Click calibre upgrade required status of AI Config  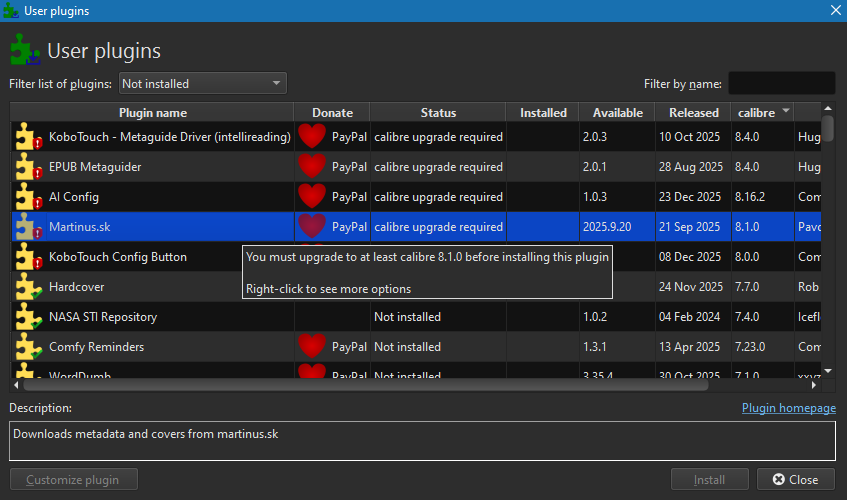[438, 197]
